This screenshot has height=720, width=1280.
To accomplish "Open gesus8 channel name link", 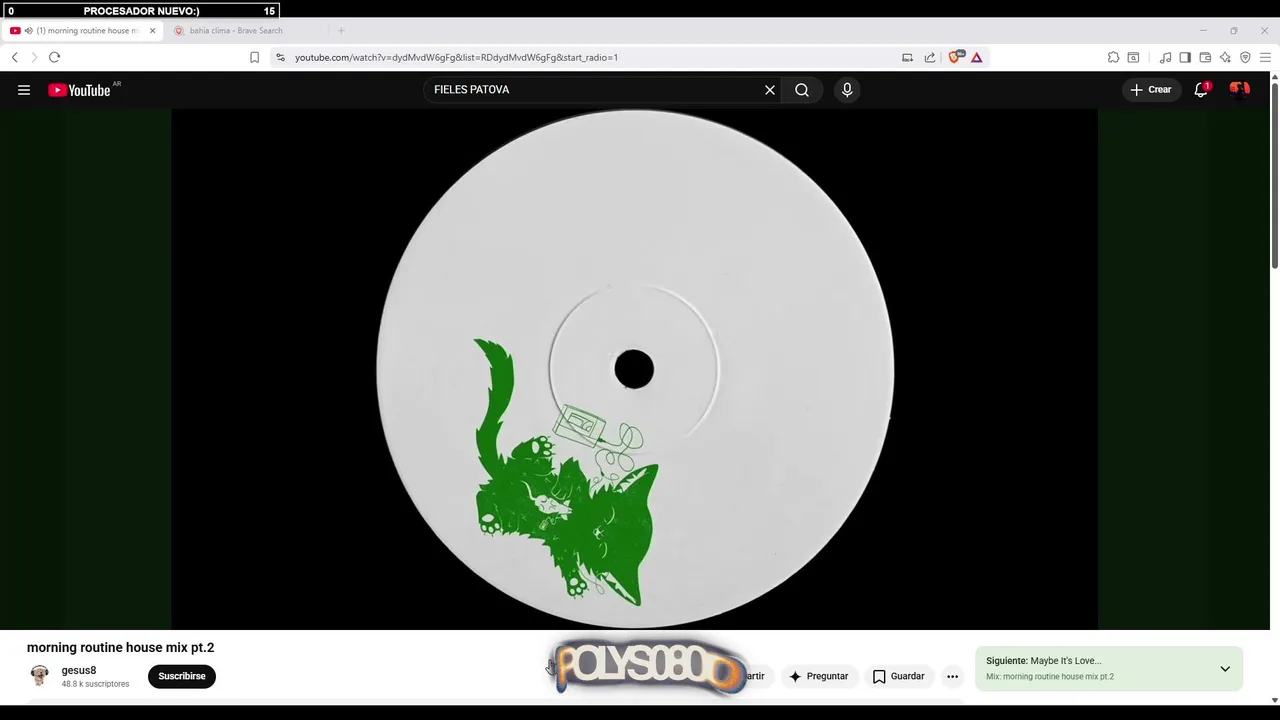I will (79, 671).
